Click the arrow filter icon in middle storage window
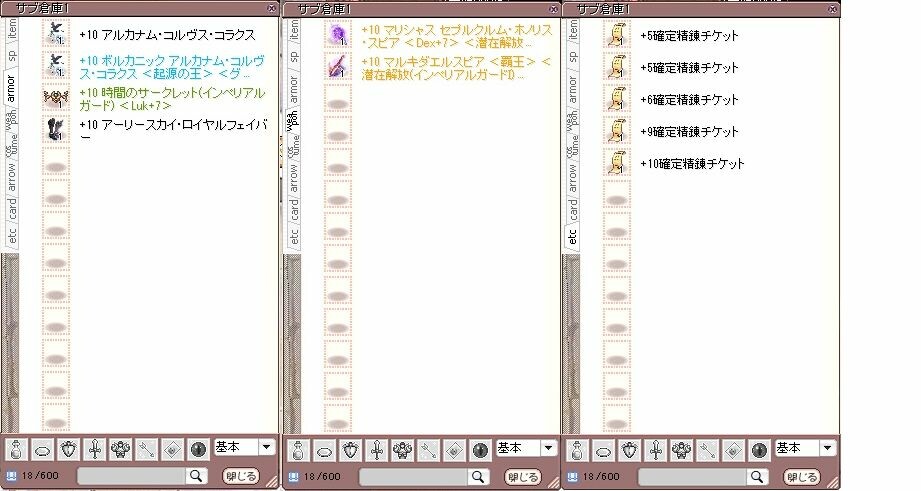The width and height of the screenshot is (921, 491). pyautogui.click(x=430, y=449)
